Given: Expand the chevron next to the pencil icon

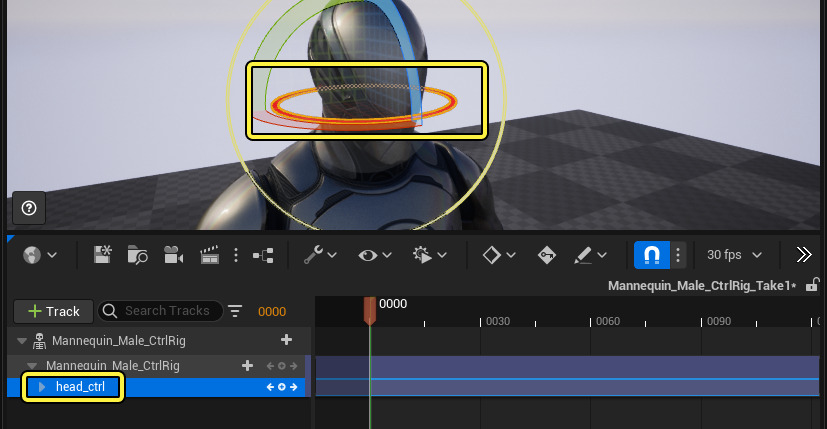Looking at the screenshot, I should [x=602, y=255].
